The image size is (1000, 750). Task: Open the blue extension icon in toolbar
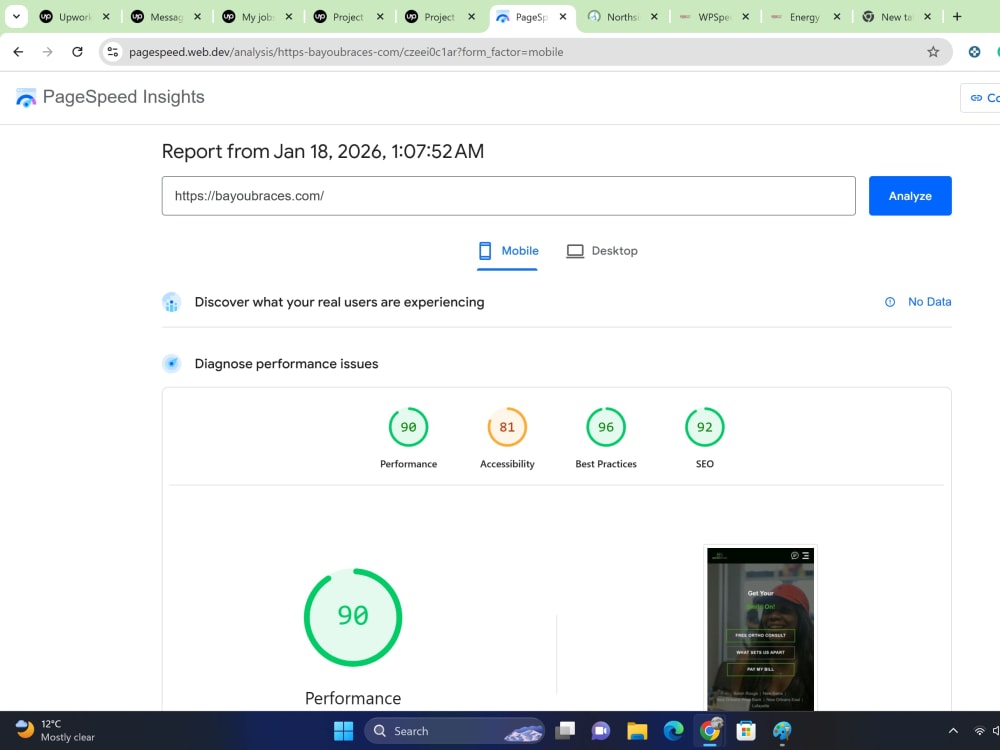(974, 52)
